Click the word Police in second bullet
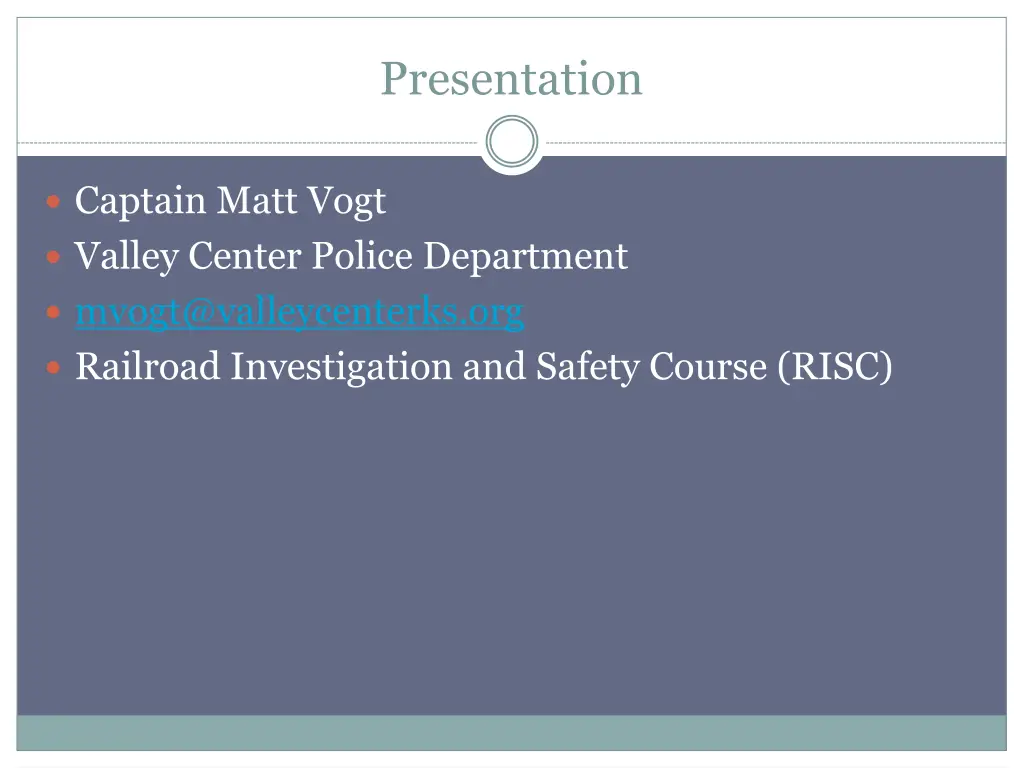 362,255
